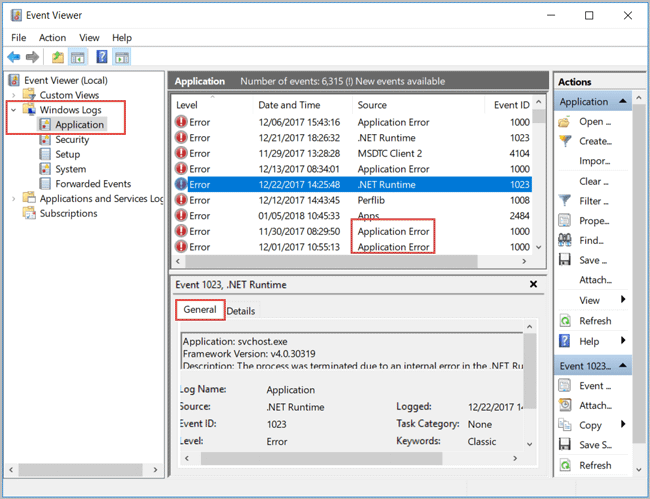Toggle Show/Hide Console Tree toolbar icon
The image size is (650, 499).
(78, 57)
